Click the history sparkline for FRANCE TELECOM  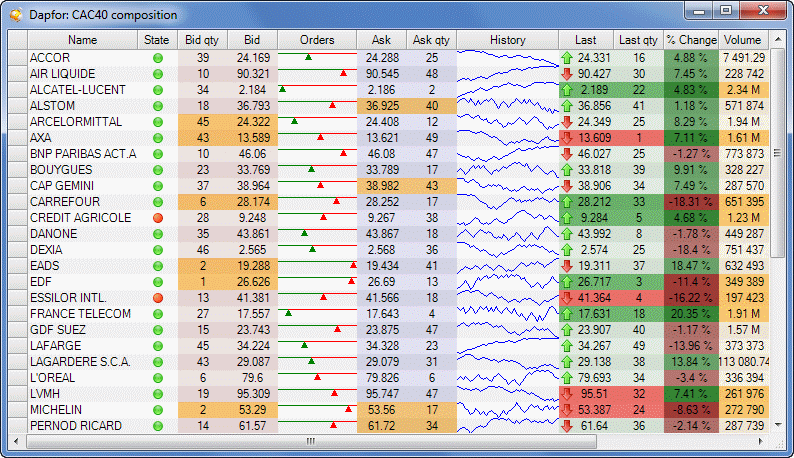tap(507, 314)
